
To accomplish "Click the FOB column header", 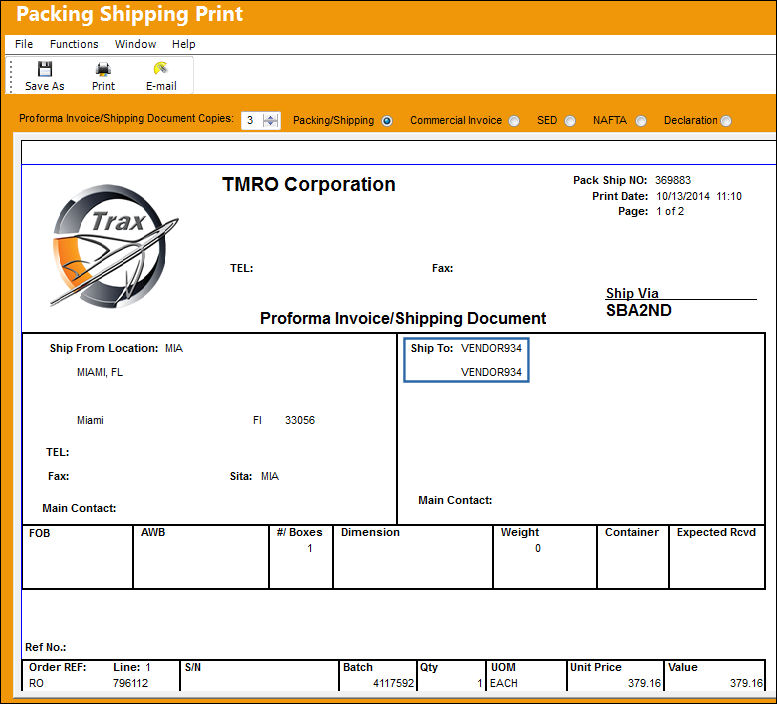I will click(40, 533).
